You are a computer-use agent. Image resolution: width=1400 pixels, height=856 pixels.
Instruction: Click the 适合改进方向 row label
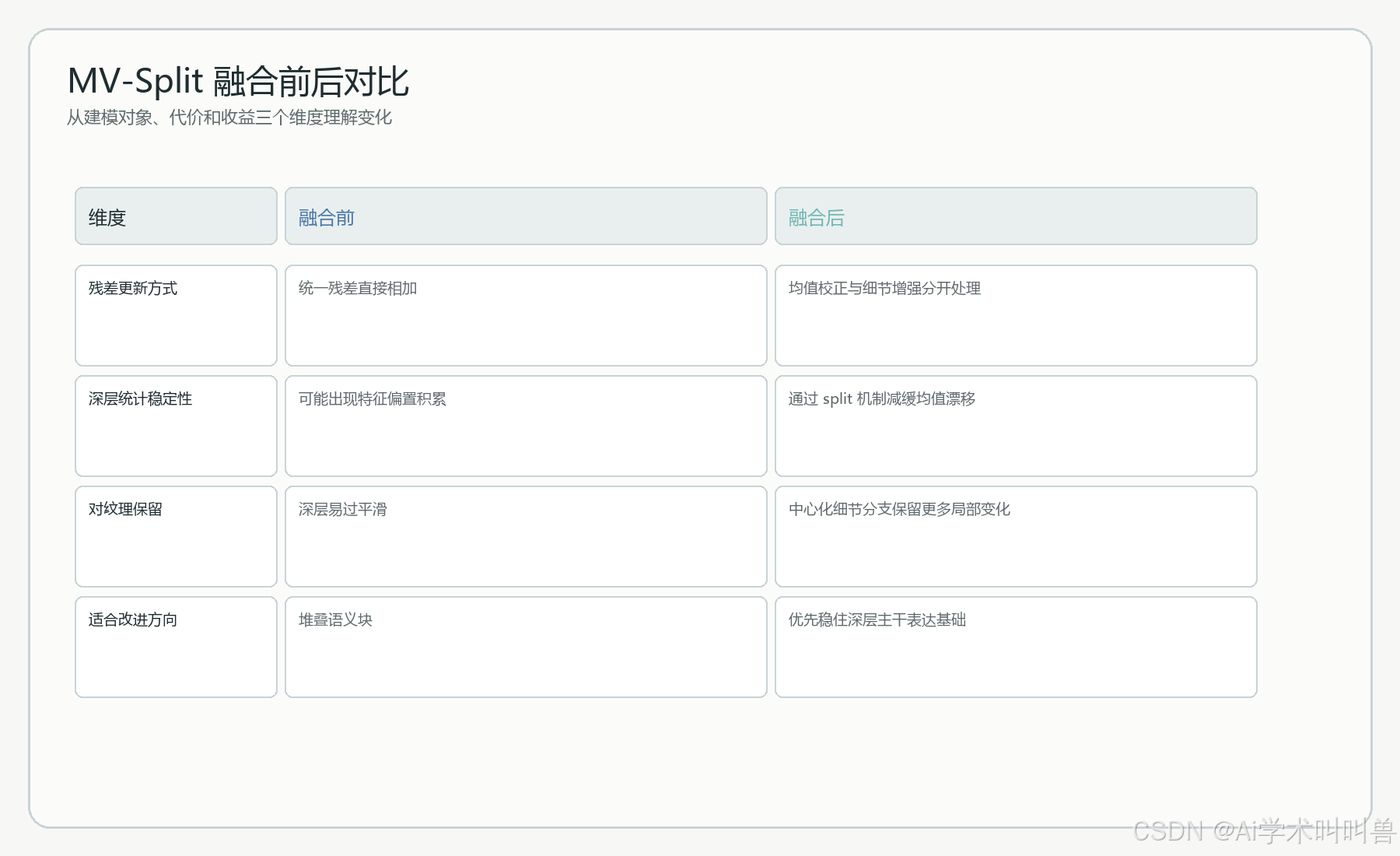coord(176,647)
